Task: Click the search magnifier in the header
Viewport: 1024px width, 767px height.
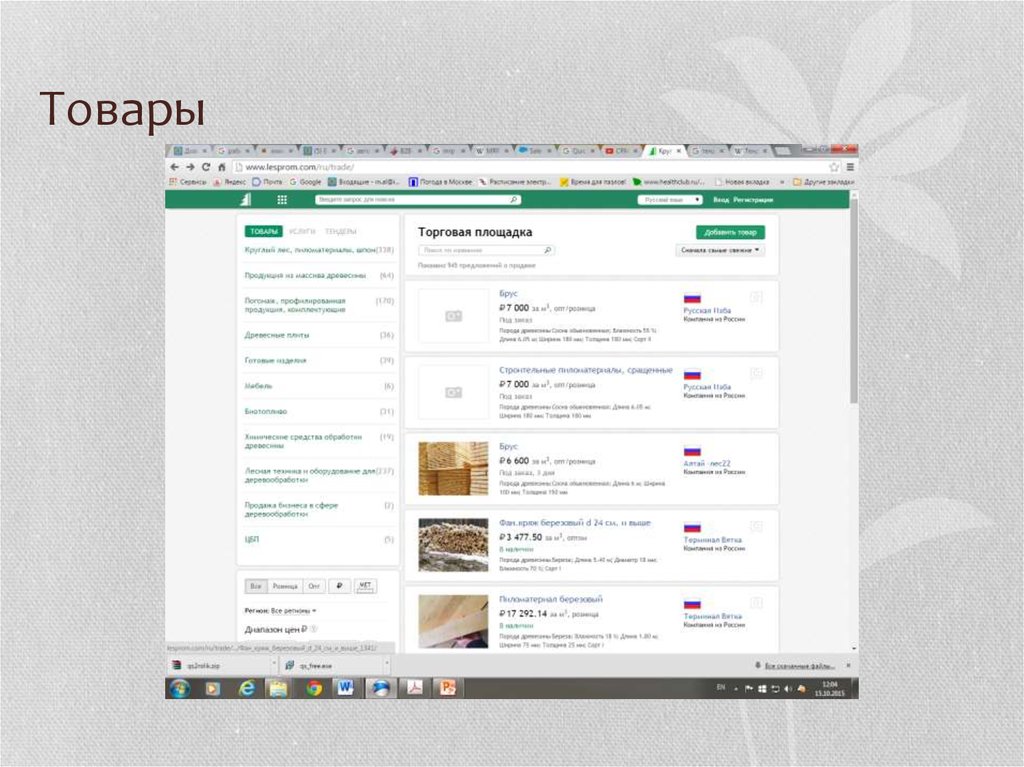Action: pos(514,199)
